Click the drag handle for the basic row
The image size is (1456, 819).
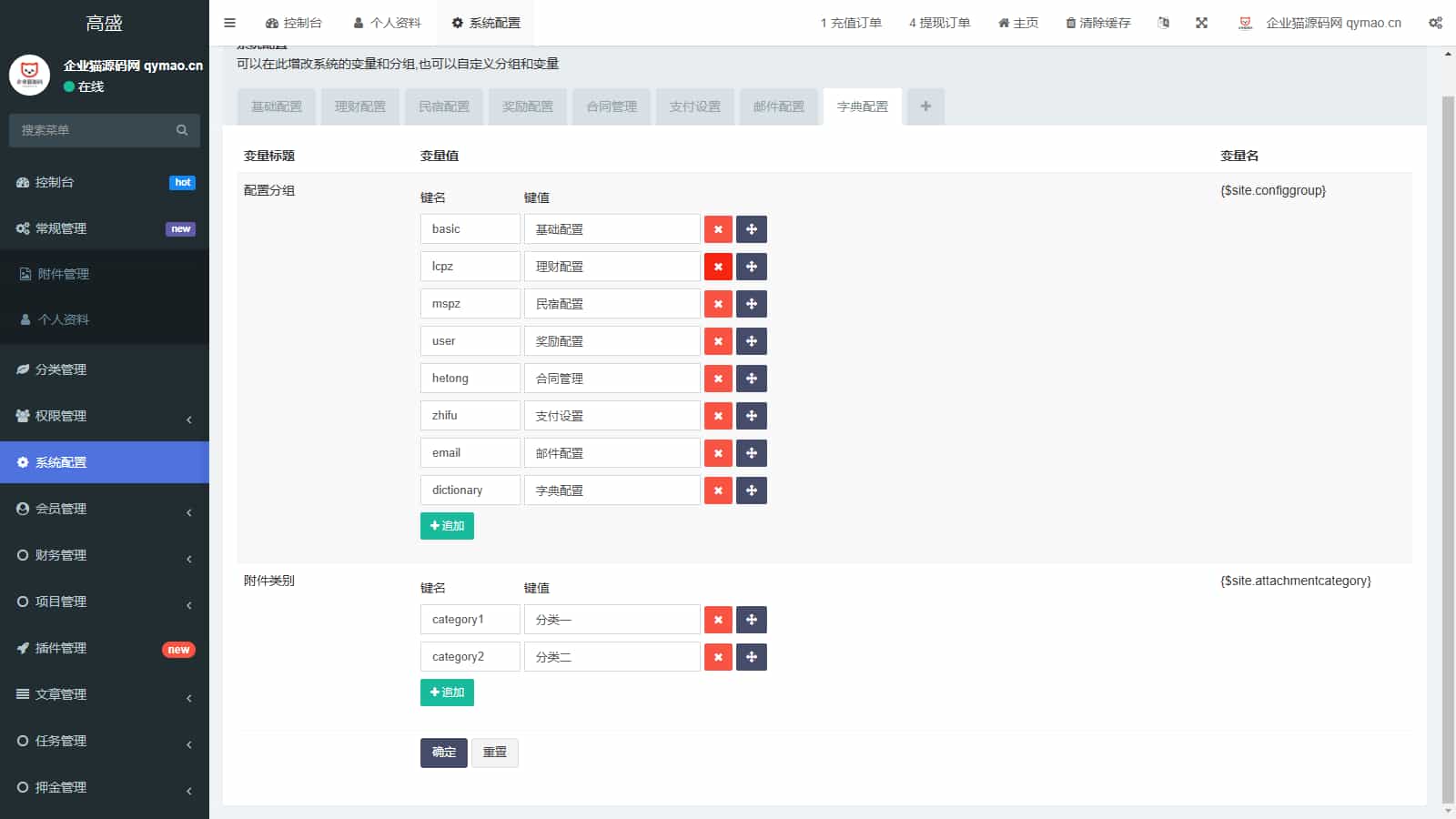(752, 229)
